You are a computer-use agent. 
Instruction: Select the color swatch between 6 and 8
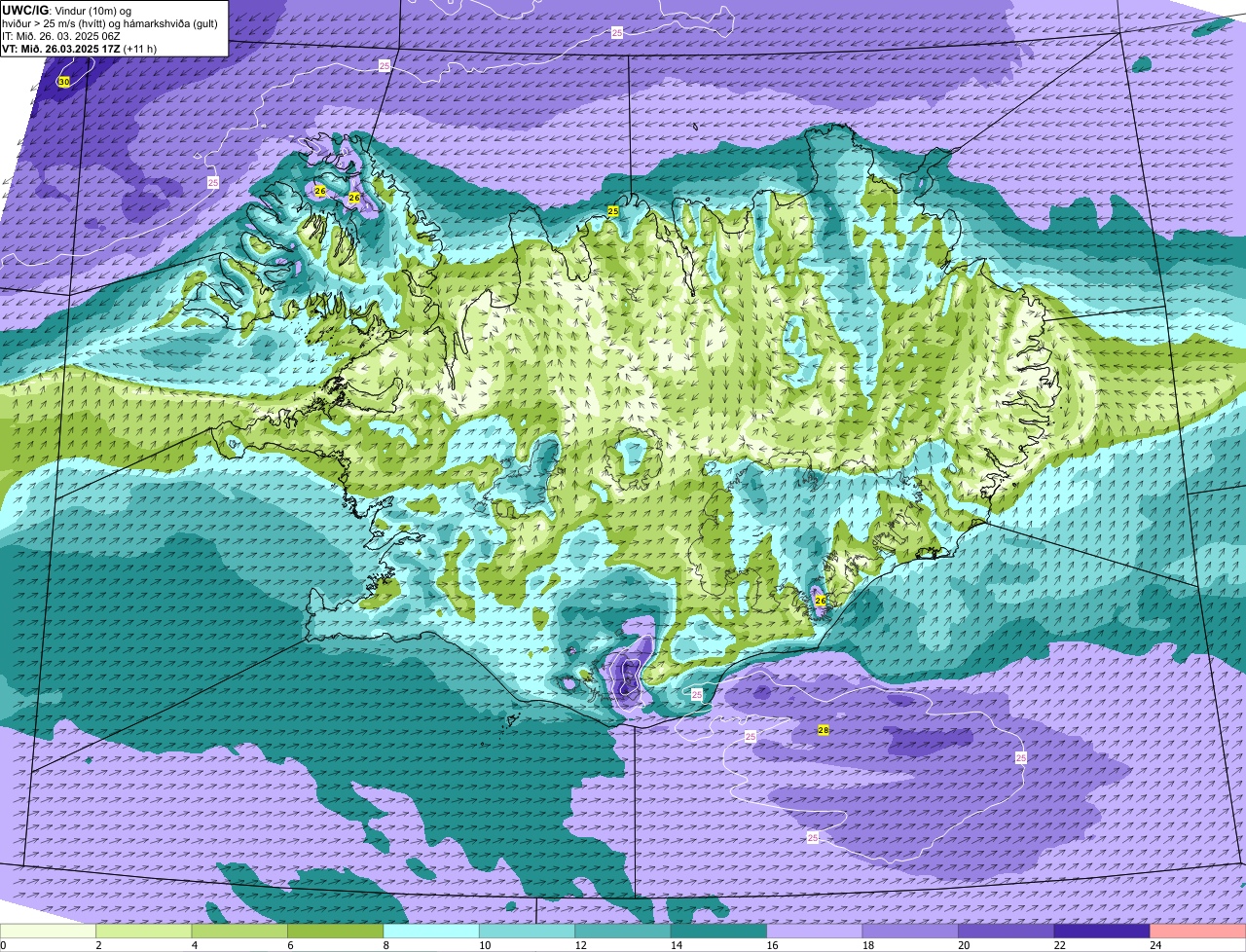[336, 932]
